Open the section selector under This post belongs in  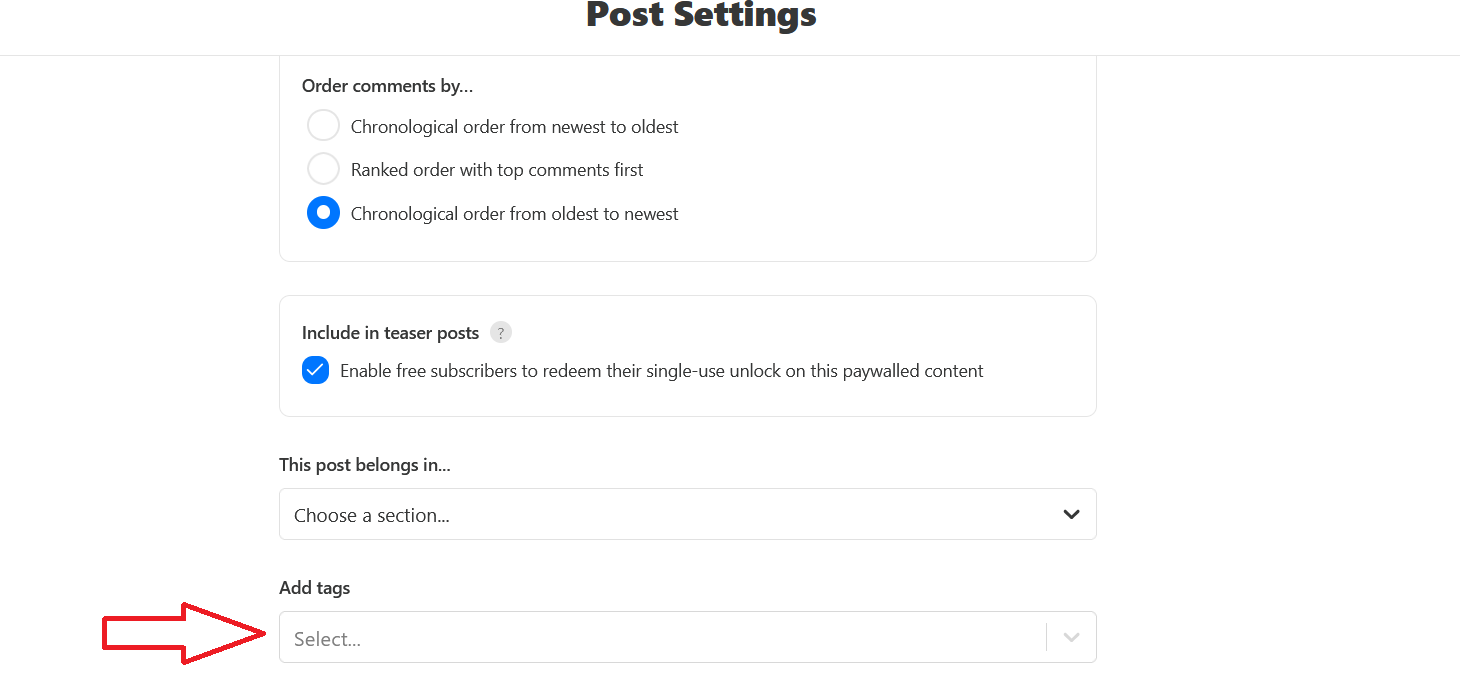687,513
